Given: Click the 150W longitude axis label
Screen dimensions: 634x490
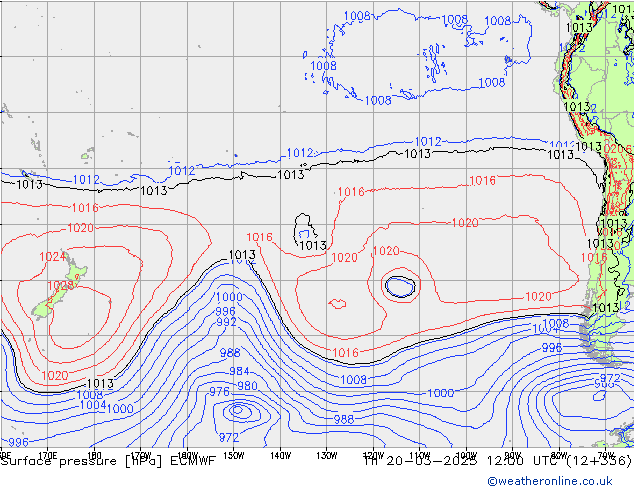Looking at the screenshot, I should (234, 456).
